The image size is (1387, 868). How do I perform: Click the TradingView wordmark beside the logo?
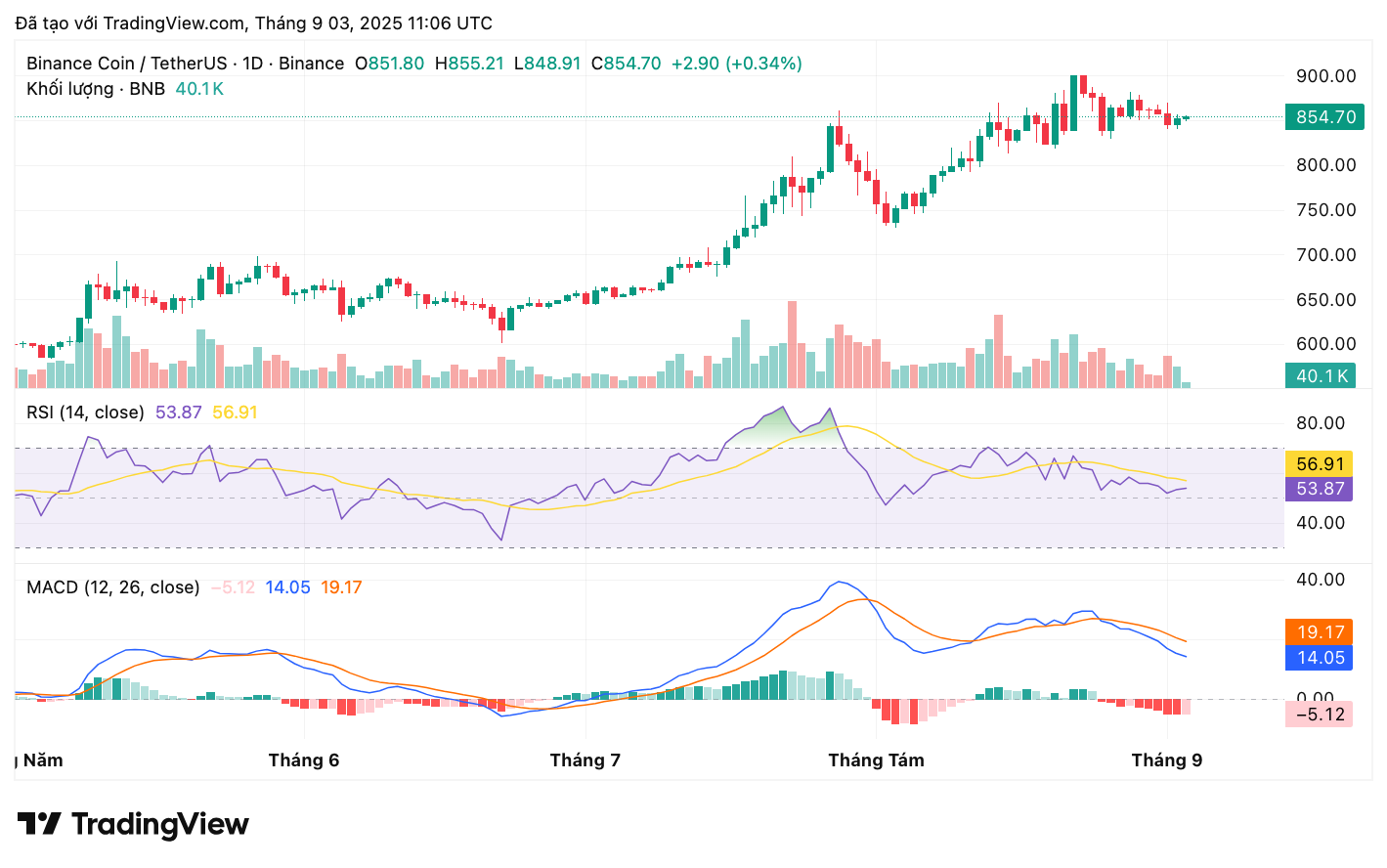tap(160, 824)
